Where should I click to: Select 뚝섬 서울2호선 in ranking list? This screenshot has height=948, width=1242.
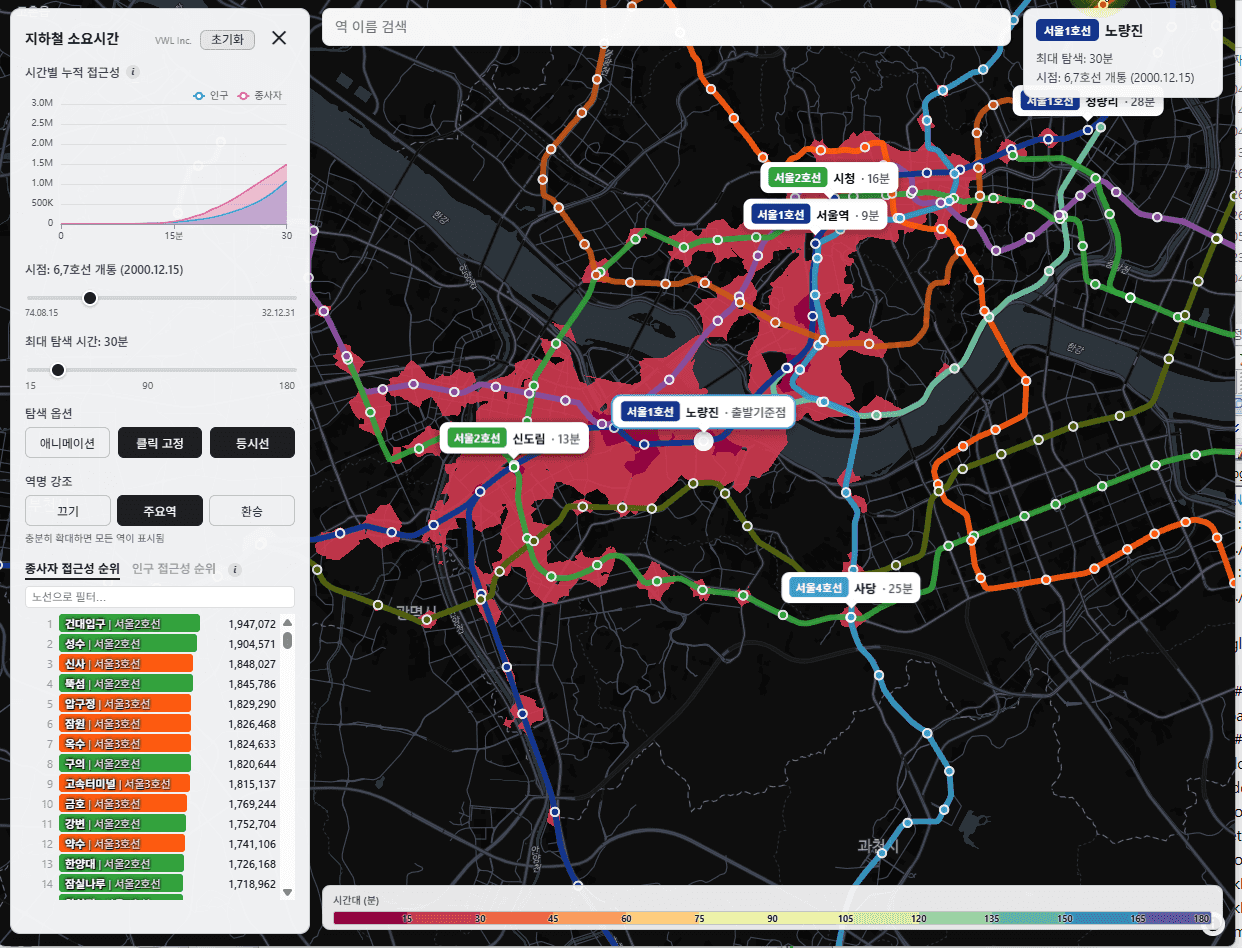[127, 684]
